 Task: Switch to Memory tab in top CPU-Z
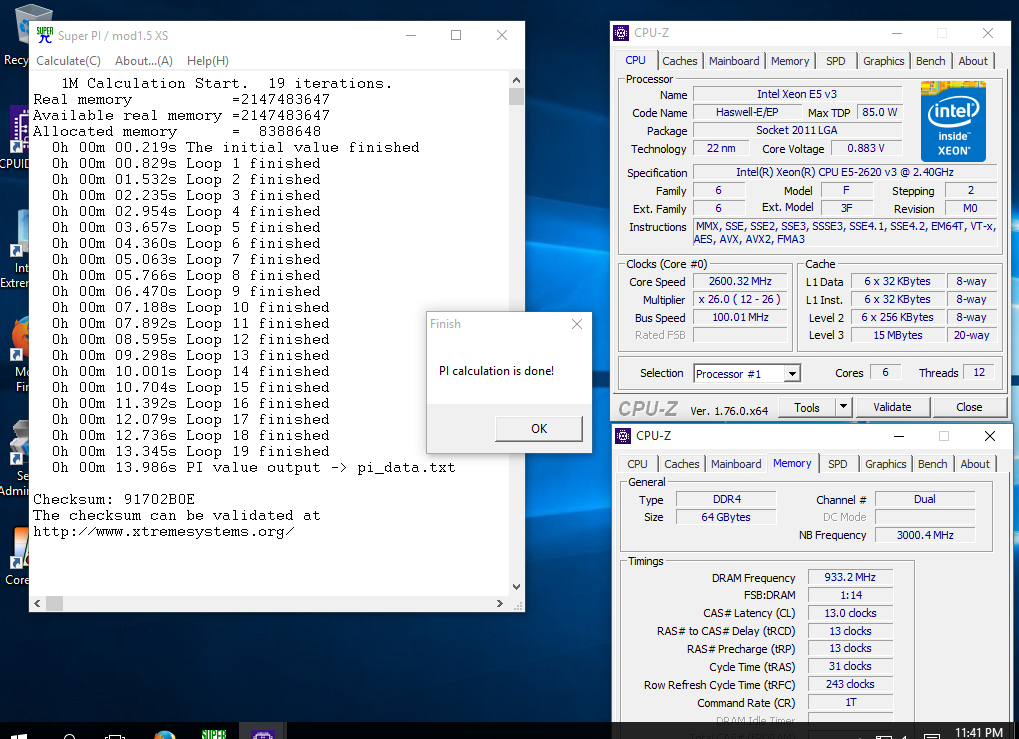[x=790, y=61]
